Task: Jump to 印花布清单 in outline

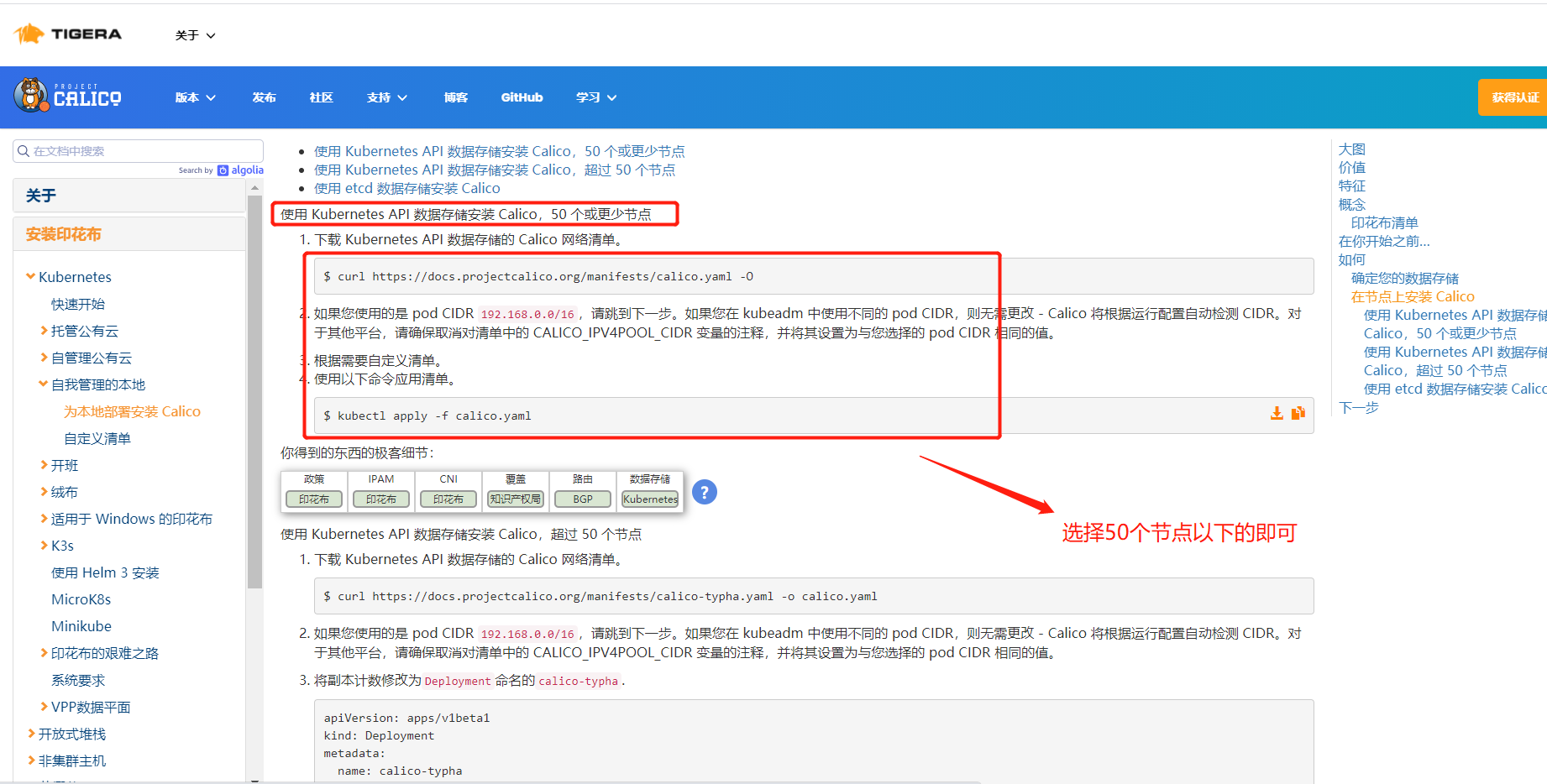Action: click(x=1384, y=222)
